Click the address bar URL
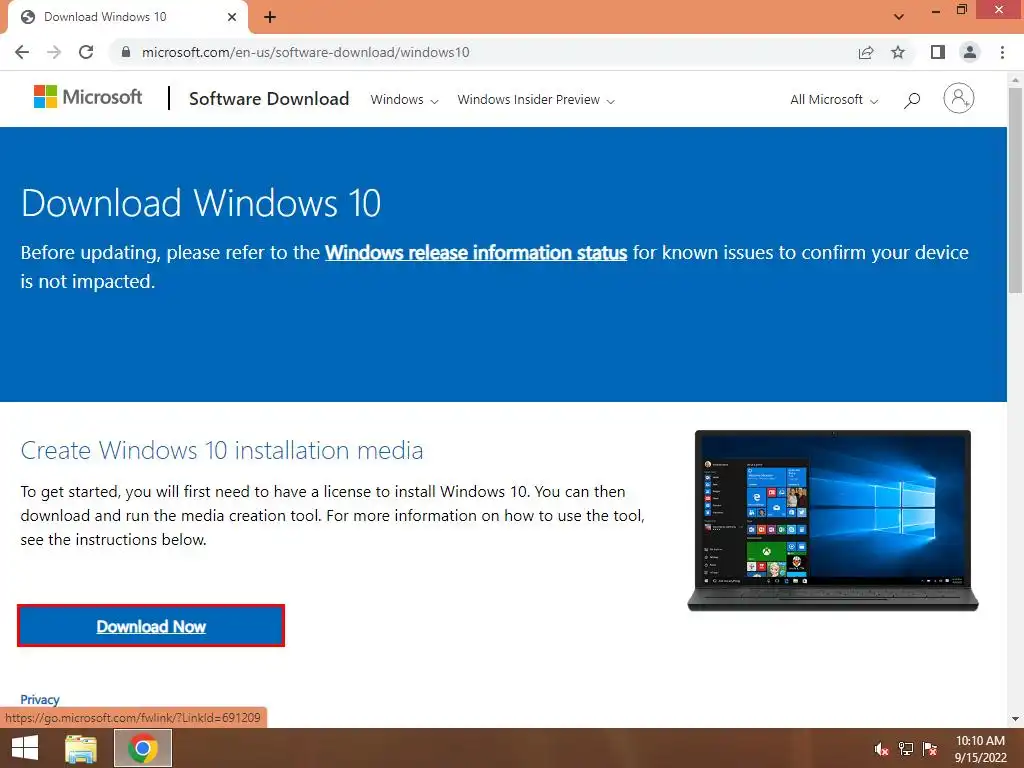Image resolution: width=1024 pixels, height=768 pixels. click(306, 52)
